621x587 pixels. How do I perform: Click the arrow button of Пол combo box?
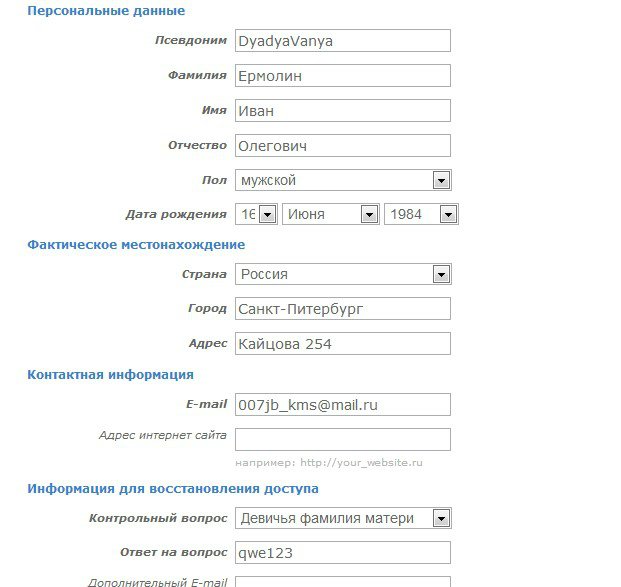[441, 181]
